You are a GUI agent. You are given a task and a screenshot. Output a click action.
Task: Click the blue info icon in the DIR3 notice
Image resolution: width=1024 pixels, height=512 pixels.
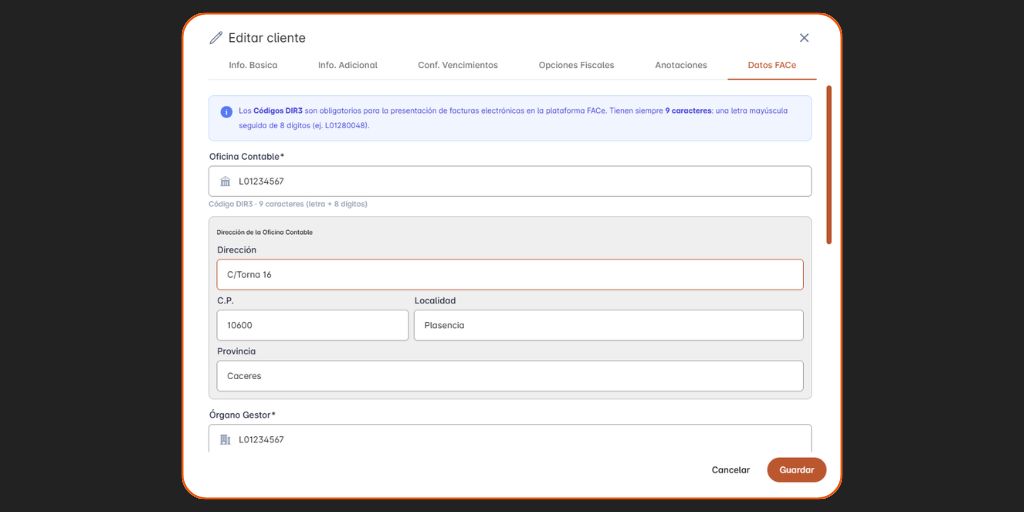pyautogui.click(x=226, y=111)
